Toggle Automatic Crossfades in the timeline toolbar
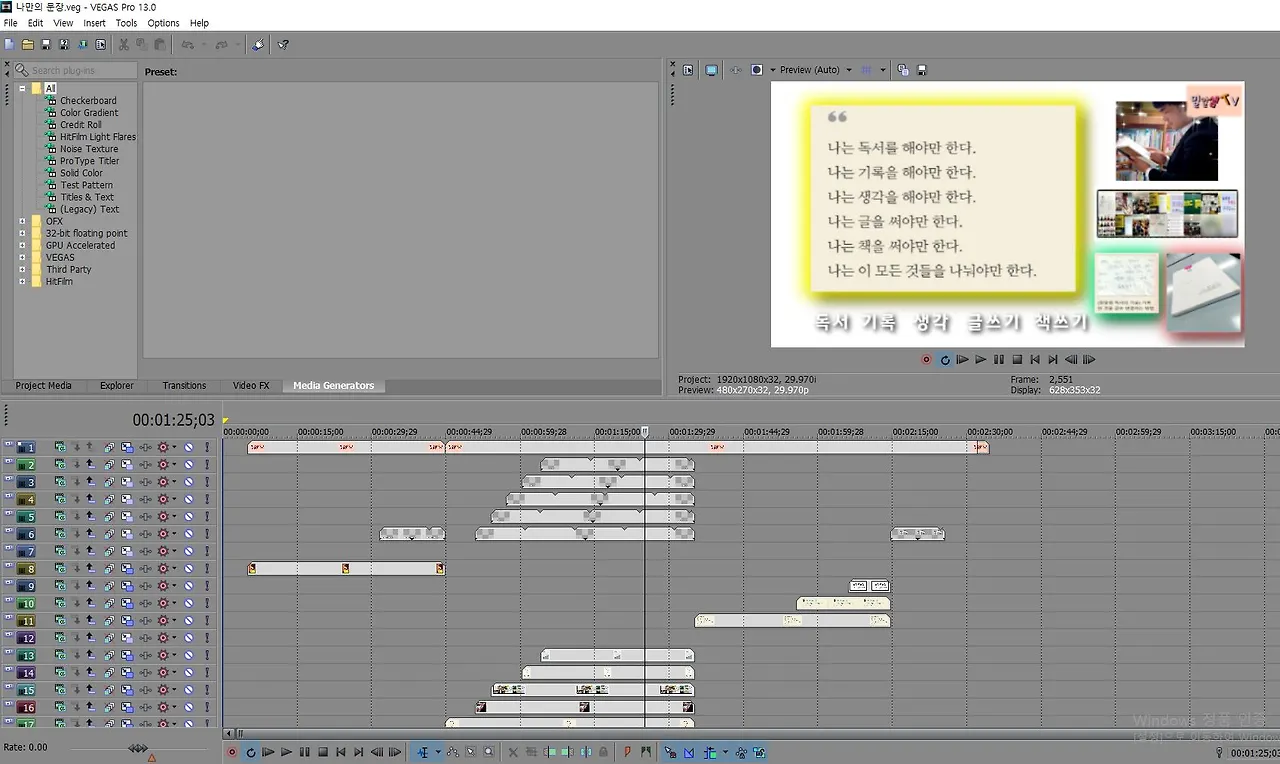This screenshot has width=1280, height=764. pyautogui.click(x=689, y=752)
